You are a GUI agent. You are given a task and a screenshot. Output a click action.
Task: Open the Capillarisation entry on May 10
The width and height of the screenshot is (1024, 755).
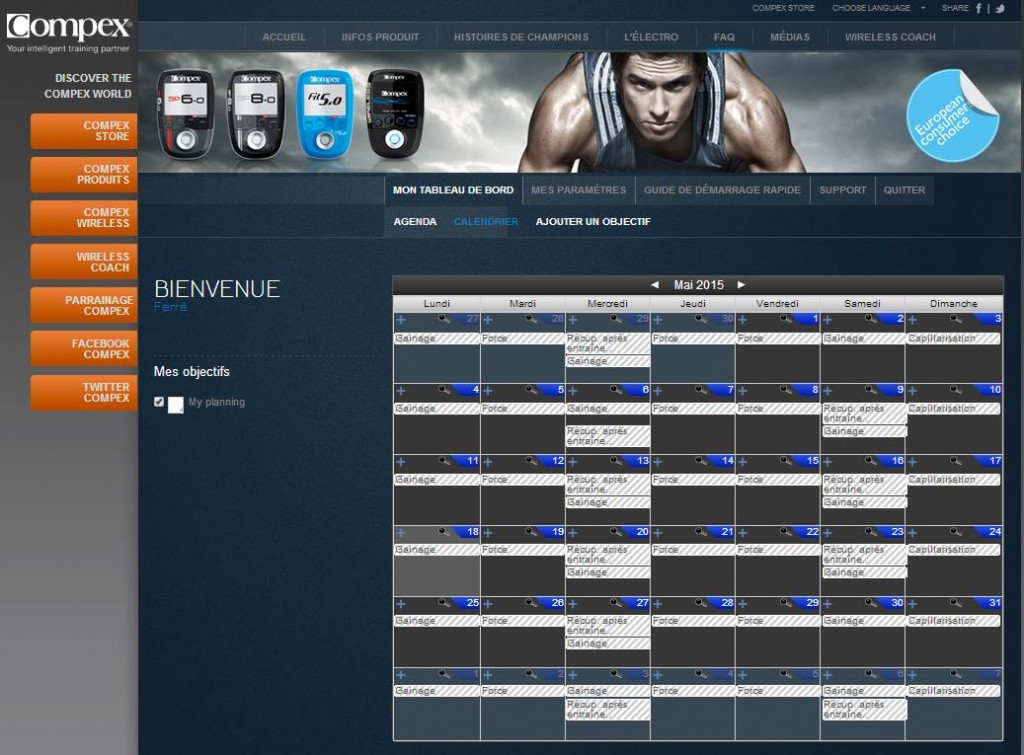tap(953, 409)
